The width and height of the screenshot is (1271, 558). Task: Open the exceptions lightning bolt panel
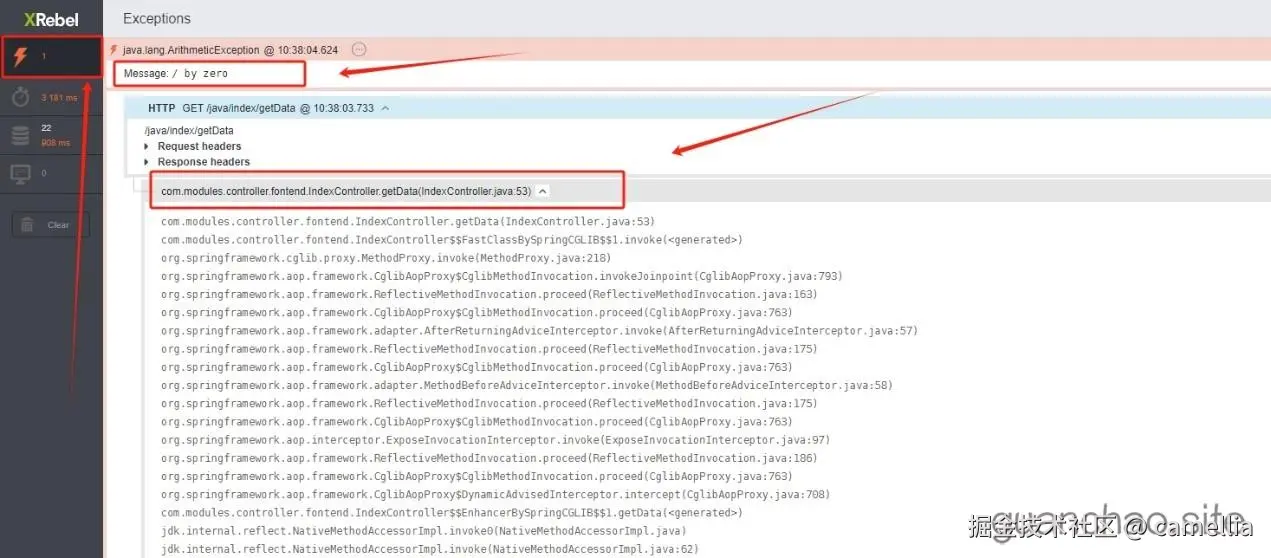pyautogui.click(x=50, y=57)
